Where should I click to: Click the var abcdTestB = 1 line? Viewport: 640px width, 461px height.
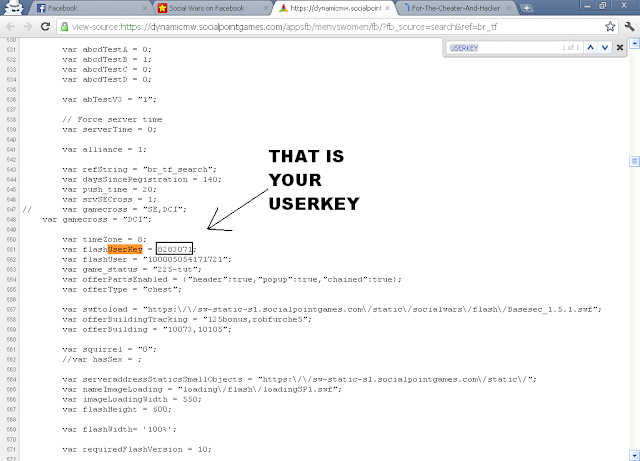107,59
